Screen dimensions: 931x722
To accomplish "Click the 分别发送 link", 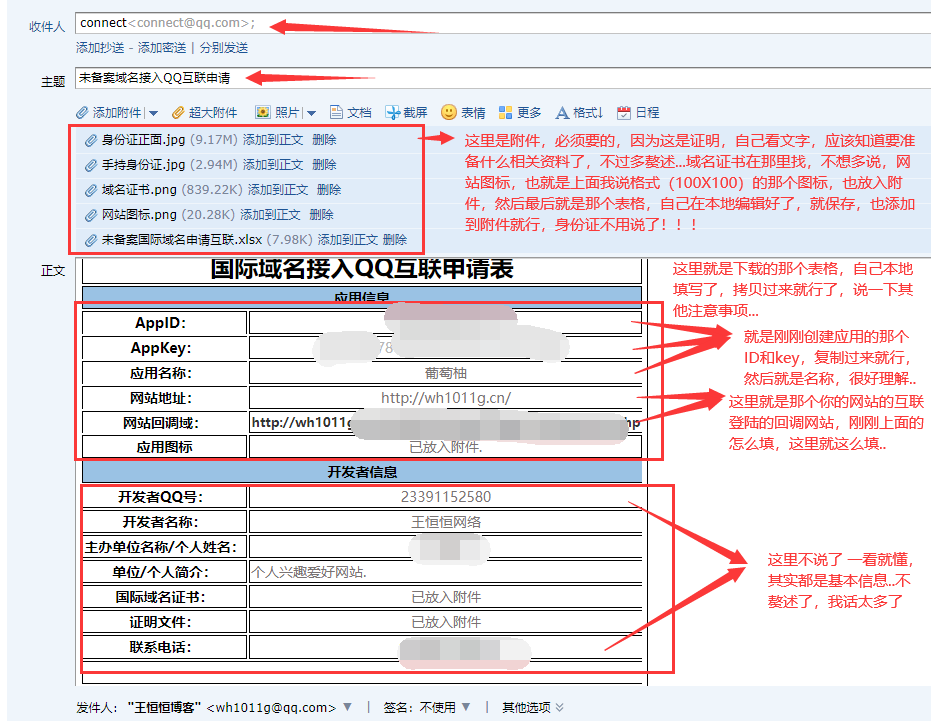I will pyautogui.click(x=224, y=48).
